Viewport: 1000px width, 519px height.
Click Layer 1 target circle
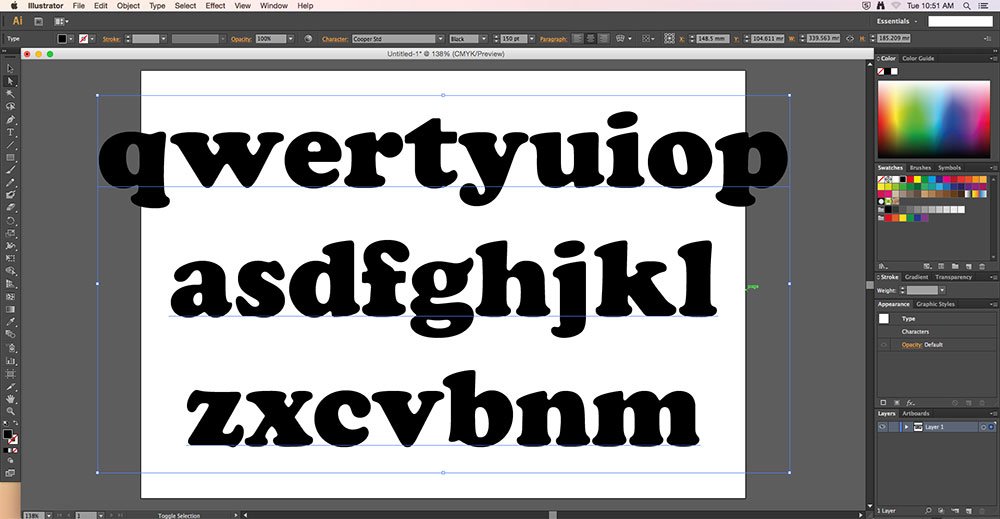pyautogui.click(x=983, y=427)
